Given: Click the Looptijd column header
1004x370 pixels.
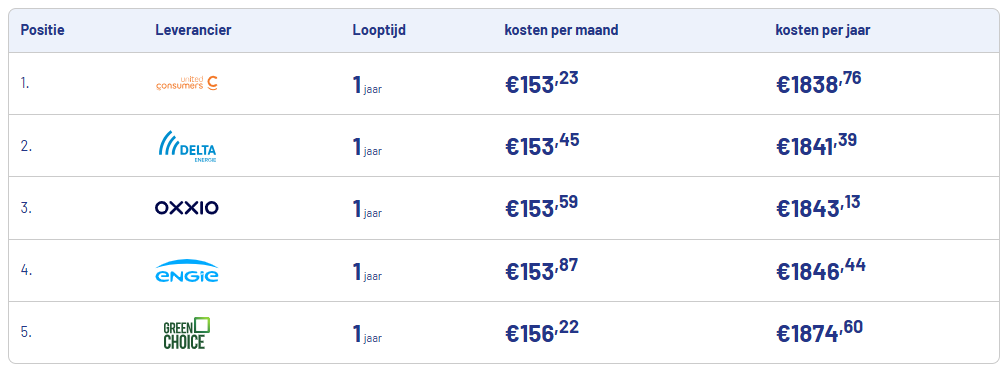Looking at the screenshot, I should (379, 30).
